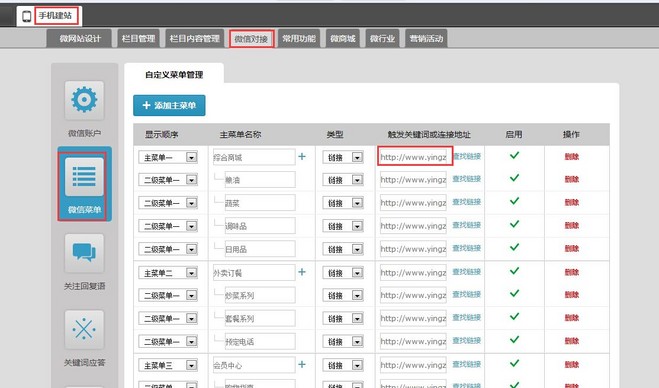Click 查找链接 in the 预定电话 row
This screenshot has height=388, width=659.
pyautogui.click(x=467, y=340)
